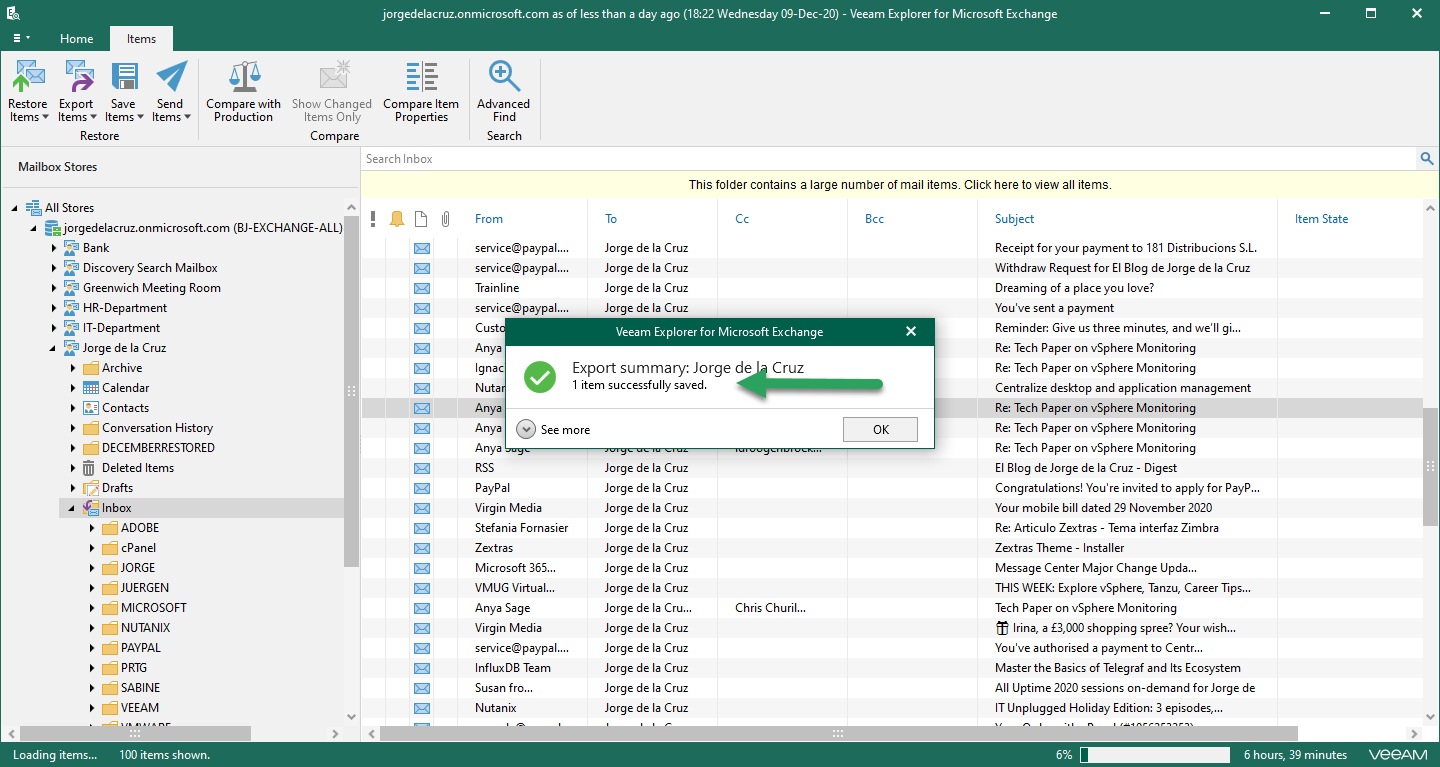Viewport: 1440px width, 767px height.
Task: Collapse the Jorge de la Cruz mailbox
Action: tap(54, 348)
